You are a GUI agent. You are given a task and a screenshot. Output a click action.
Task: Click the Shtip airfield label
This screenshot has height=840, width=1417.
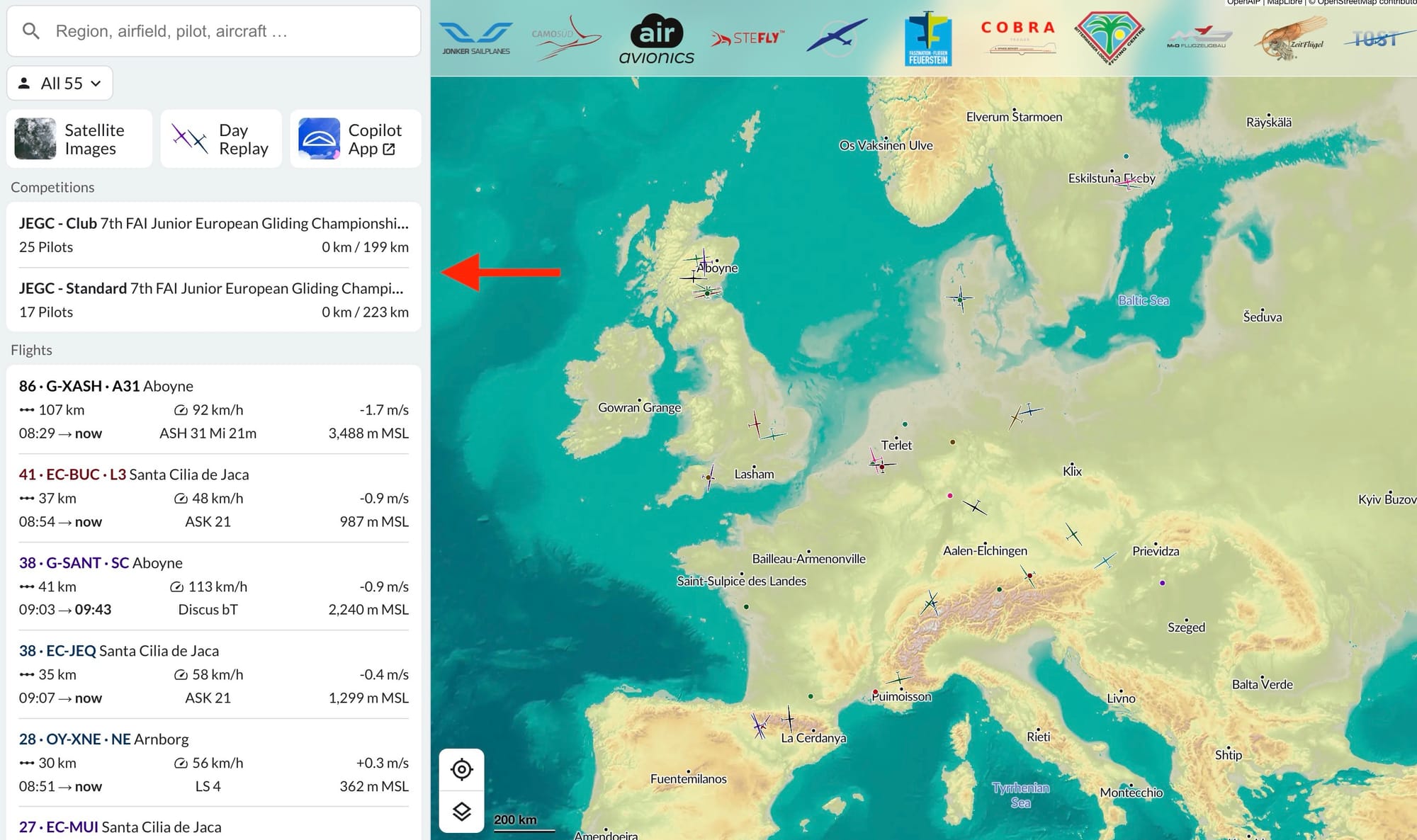(1228, 755)
